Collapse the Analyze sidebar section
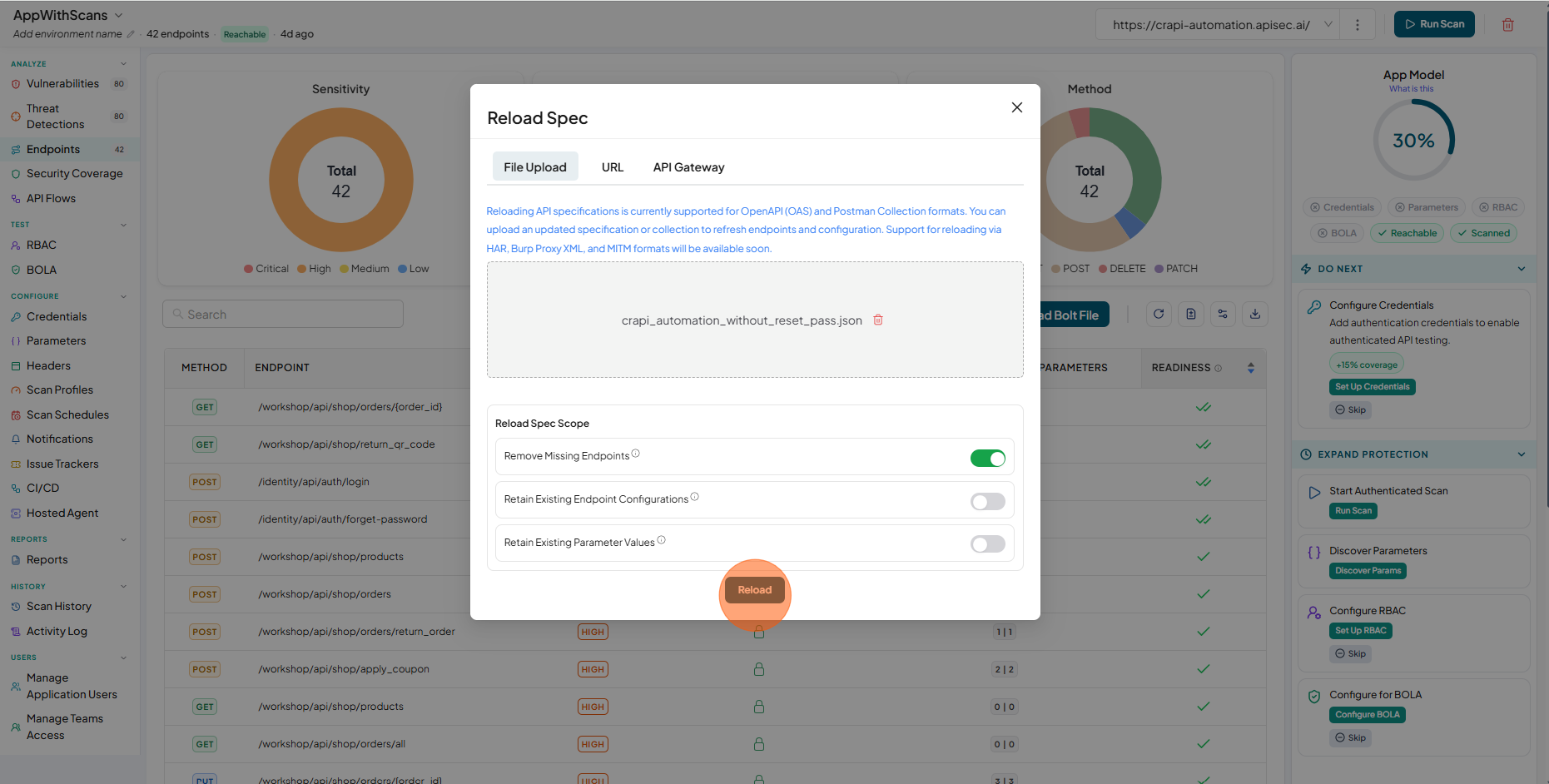Viewport: 1549px width, 784px height. [x=124, y=64]
